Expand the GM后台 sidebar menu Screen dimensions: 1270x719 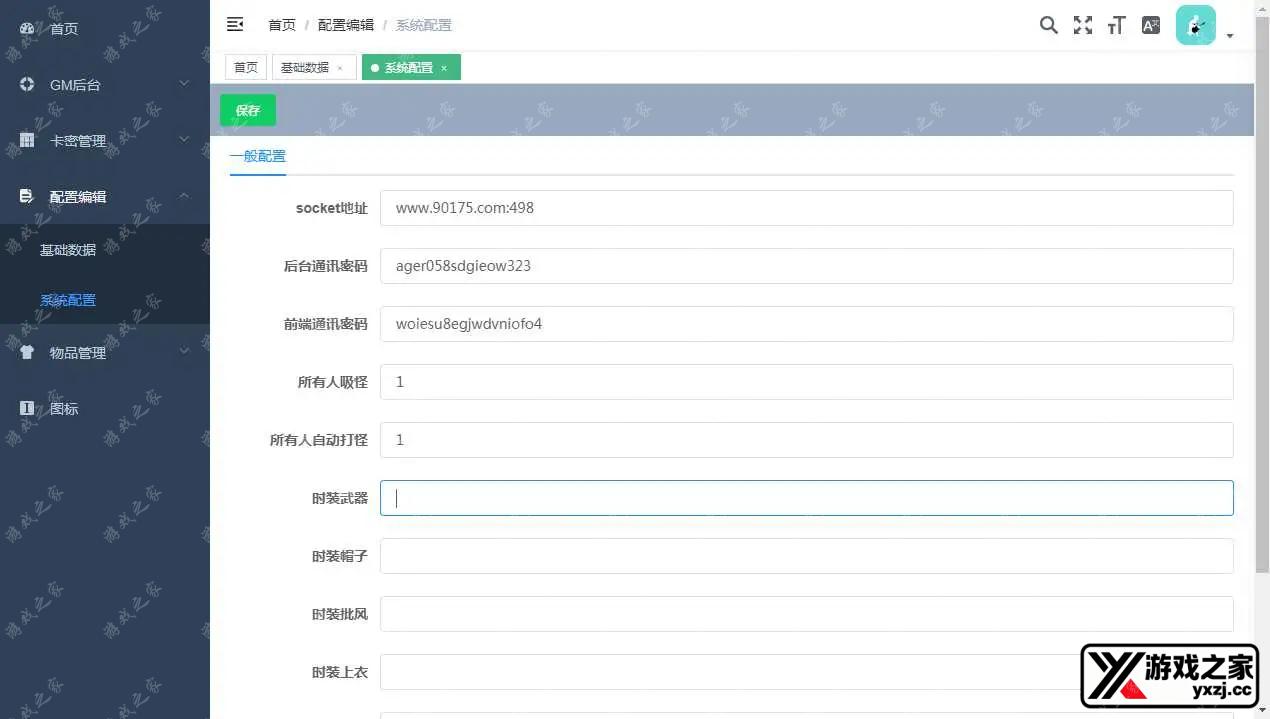(104, 85)
